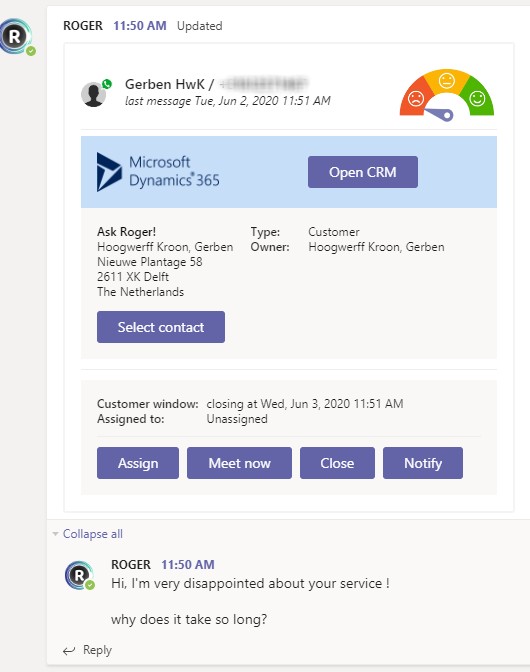The height and width of the screenshot is (672, 530).
Task: Collapse all thread replies
Action: tap(93, 534)
